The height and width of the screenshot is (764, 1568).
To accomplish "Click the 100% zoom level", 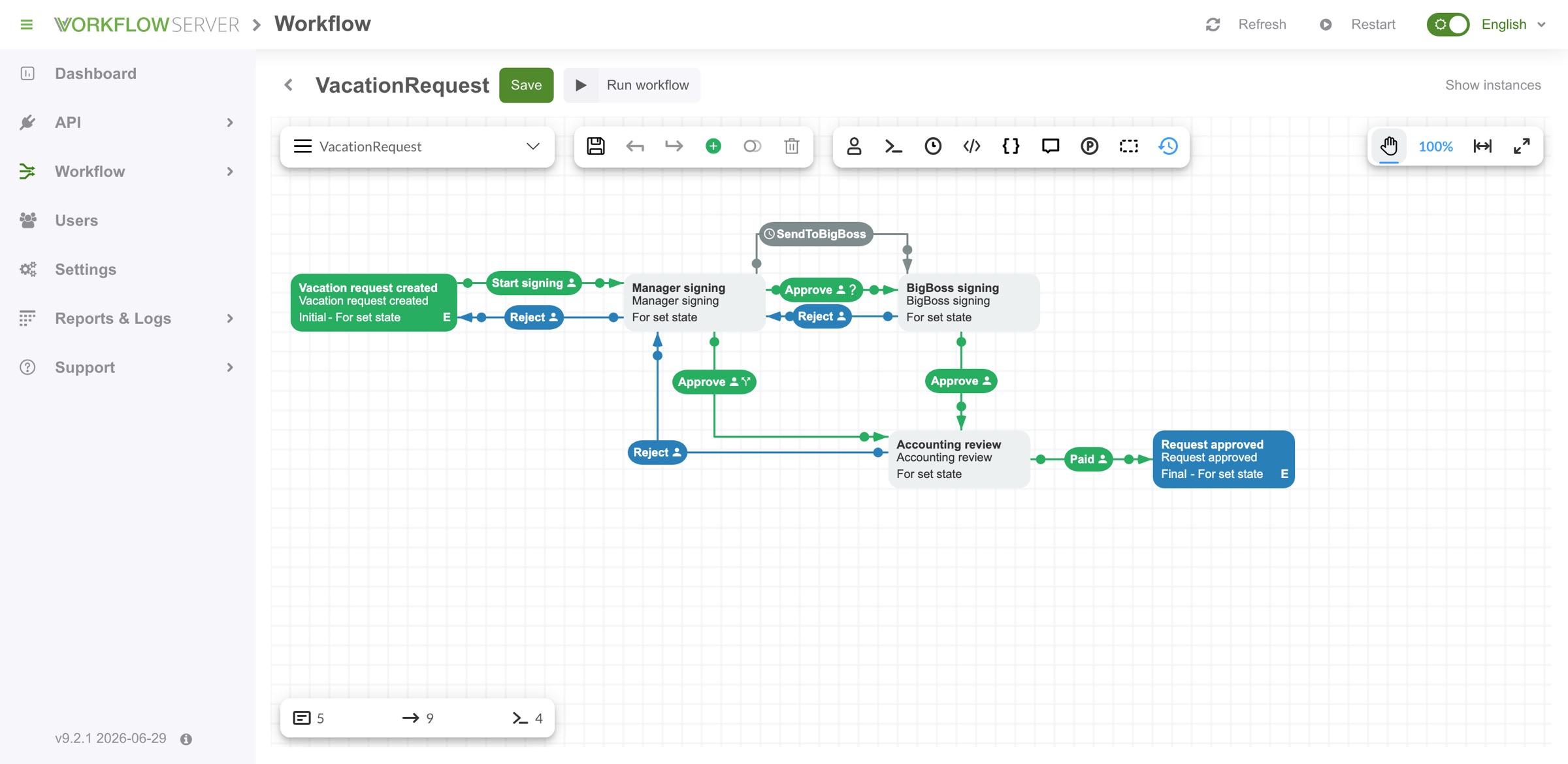I will [x=1435, y=146].
